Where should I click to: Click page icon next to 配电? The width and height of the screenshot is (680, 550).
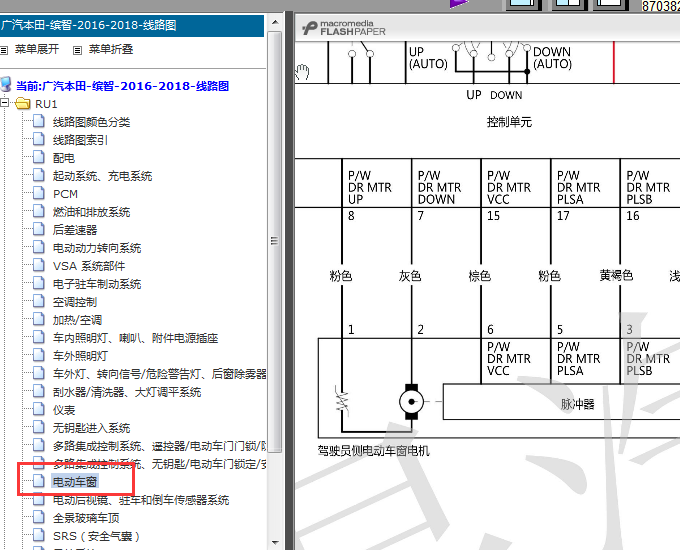(x=39, y=157)
